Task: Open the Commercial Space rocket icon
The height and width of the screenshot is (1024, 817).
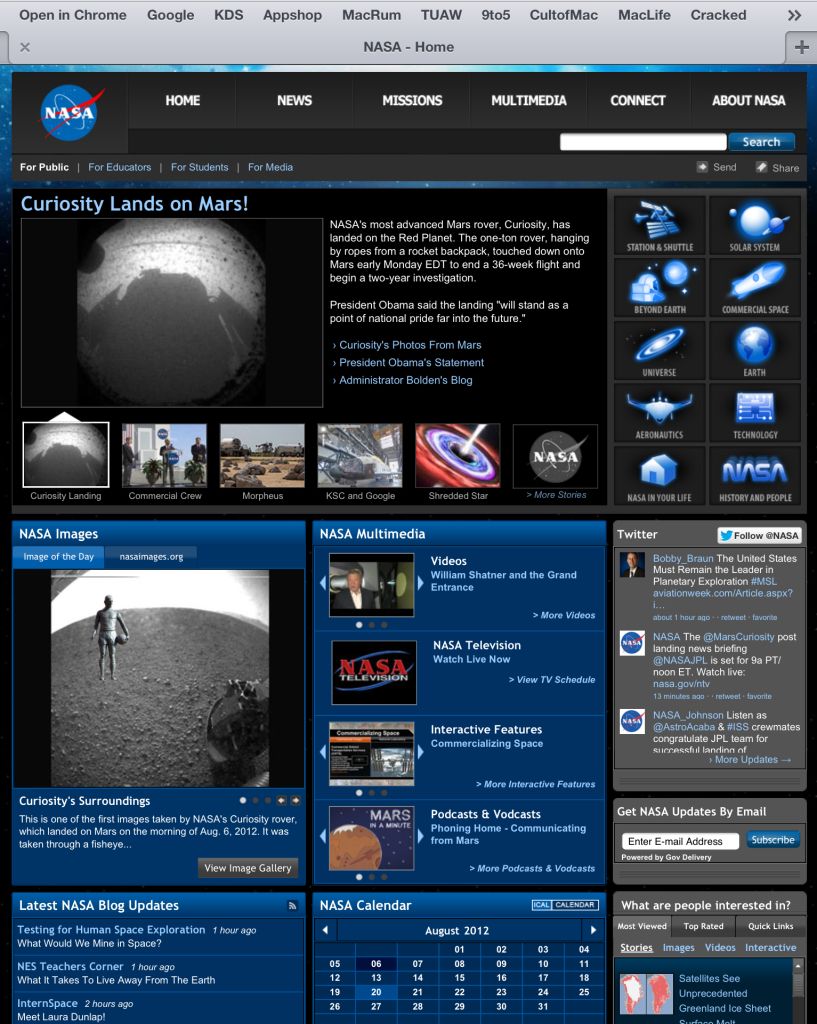Action: click(754, 287)
